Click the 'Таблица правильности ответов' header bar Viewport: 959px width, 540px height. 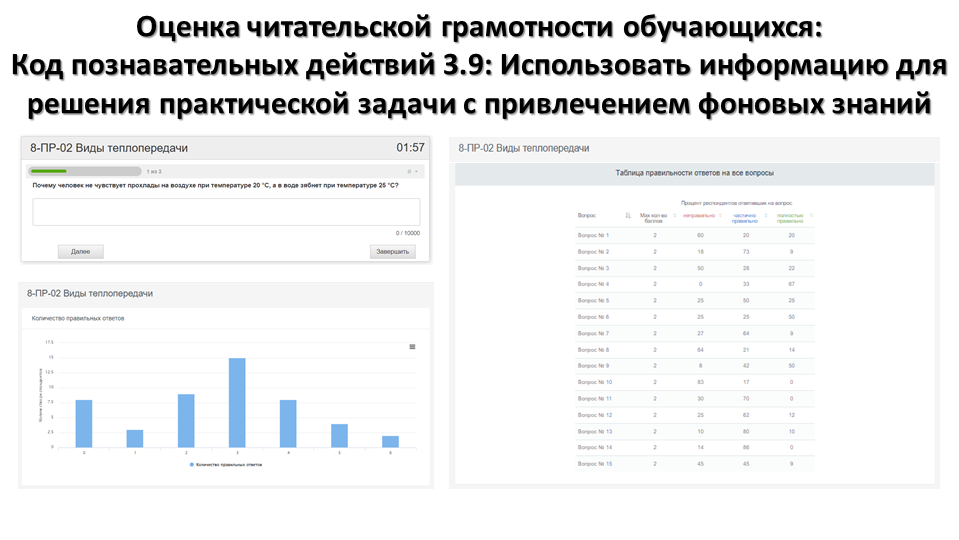(694, 173)
